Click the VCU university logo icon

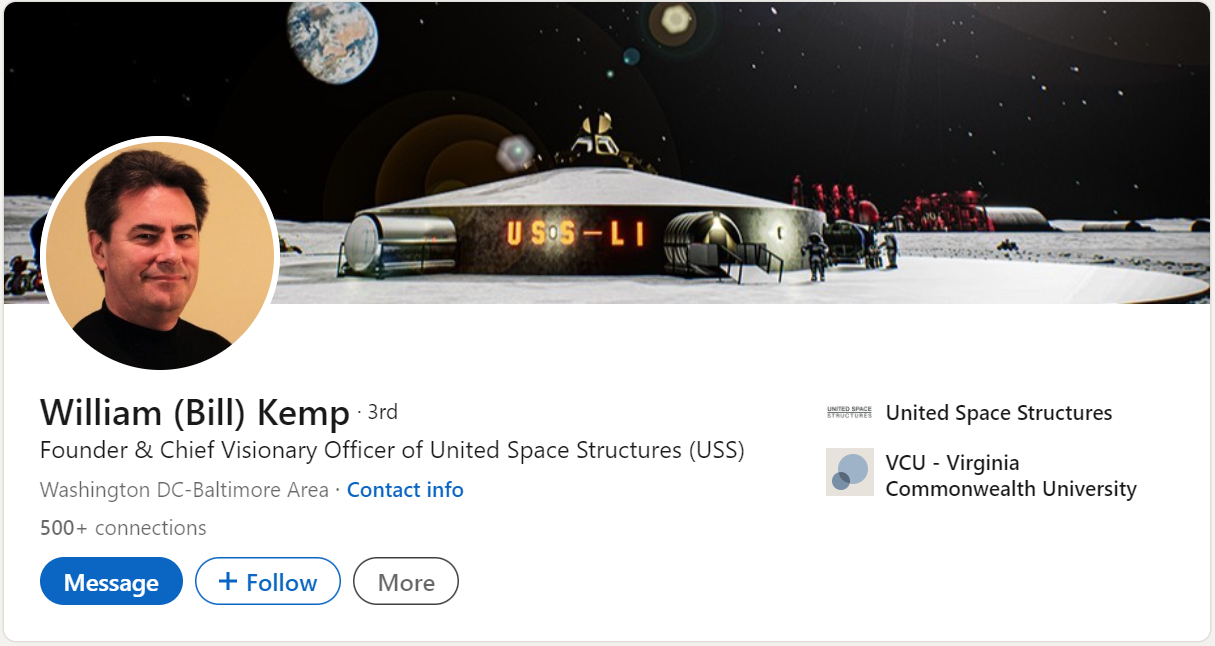click(x=850, y=472)
